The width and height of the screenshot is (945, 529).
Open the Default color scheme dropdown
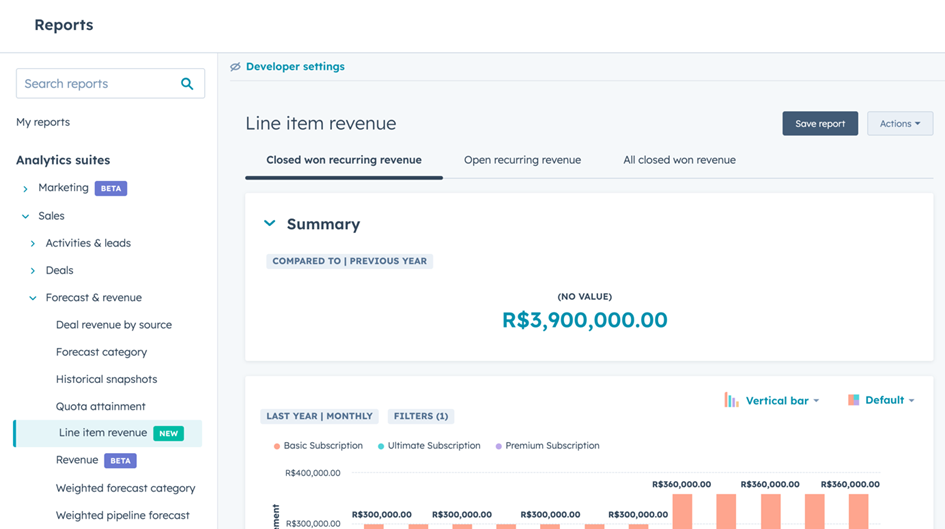[x=890, y=400]
